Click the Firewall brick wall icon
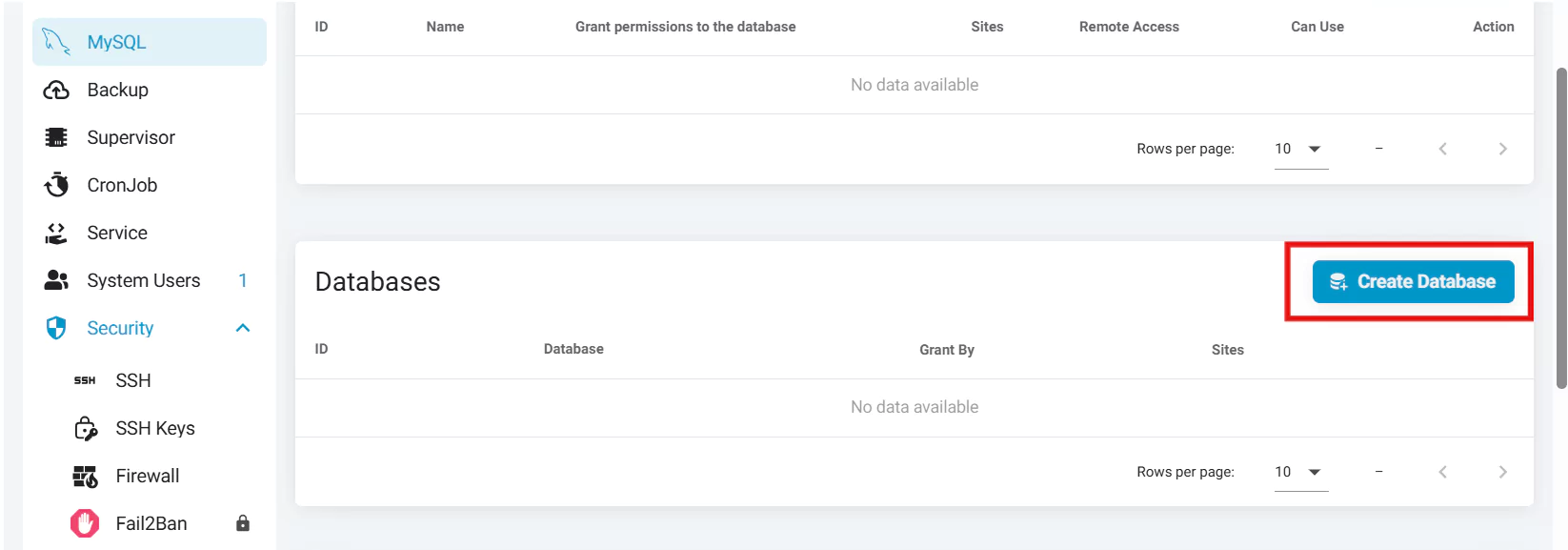The width and height of the screenshot is (1568, 550). click(x=86, y=477)
